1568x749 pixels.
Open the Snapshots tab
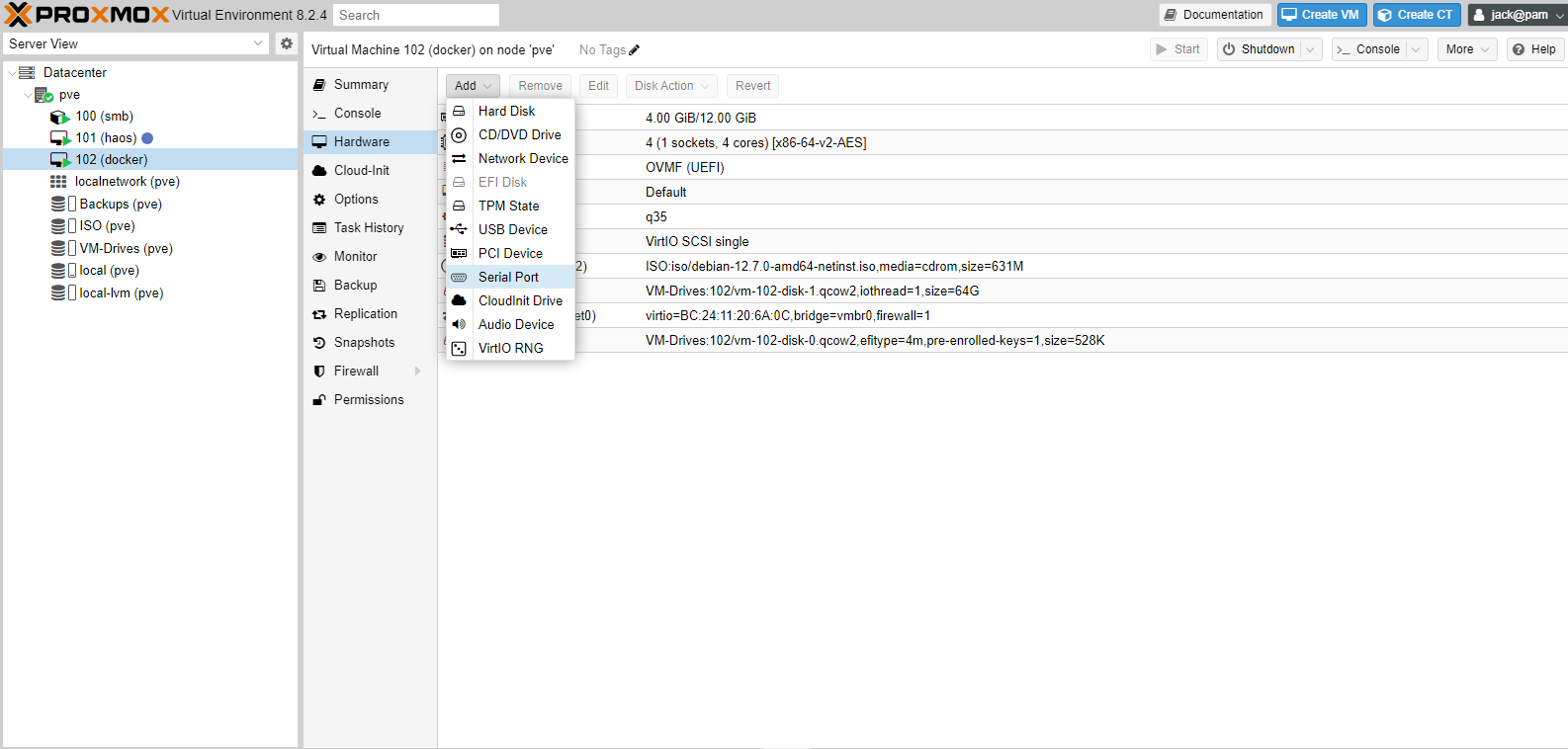(364, 342)
